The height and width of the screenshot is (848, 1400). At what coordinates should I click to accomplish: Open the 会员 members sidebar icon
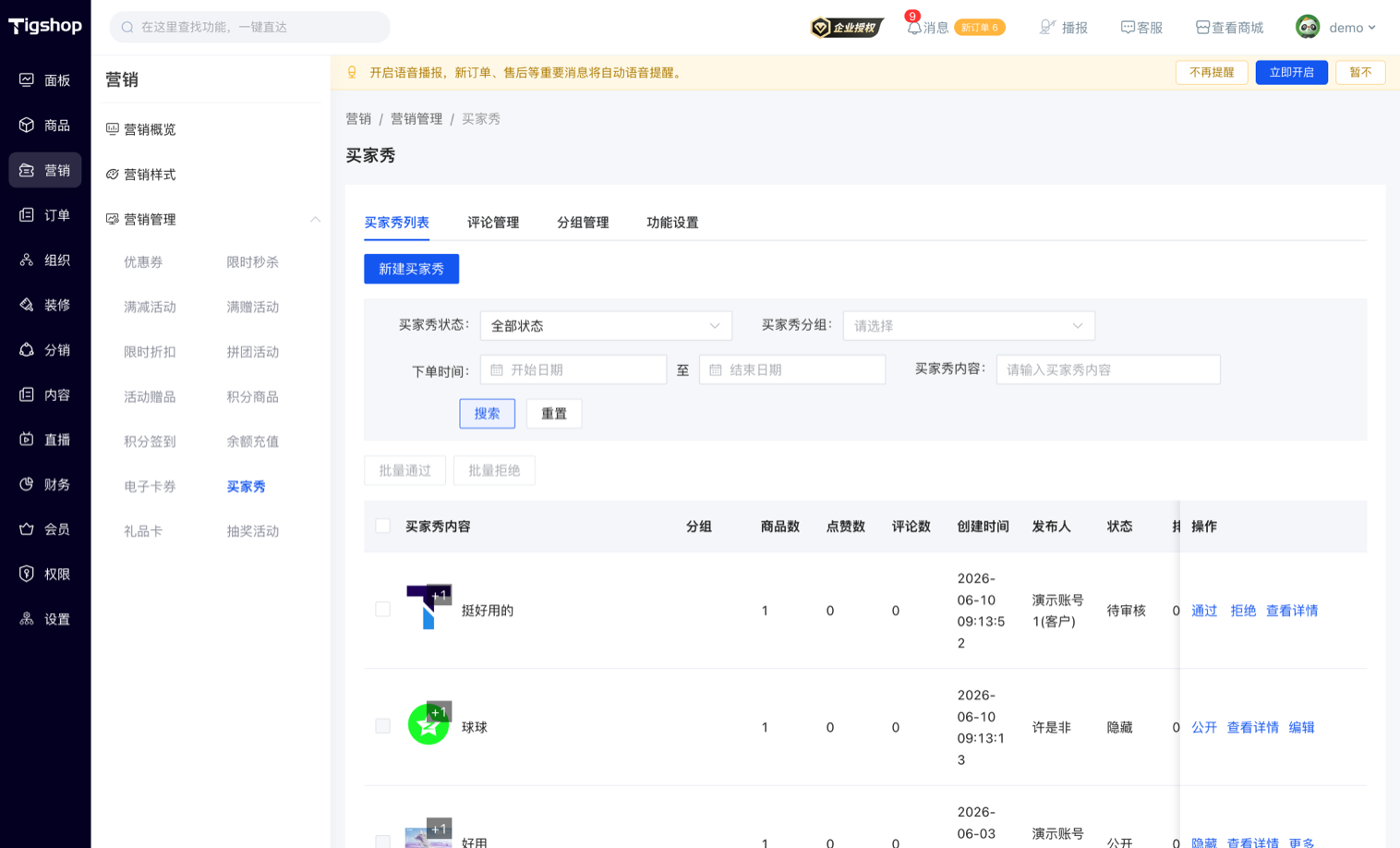pos(27,529)
